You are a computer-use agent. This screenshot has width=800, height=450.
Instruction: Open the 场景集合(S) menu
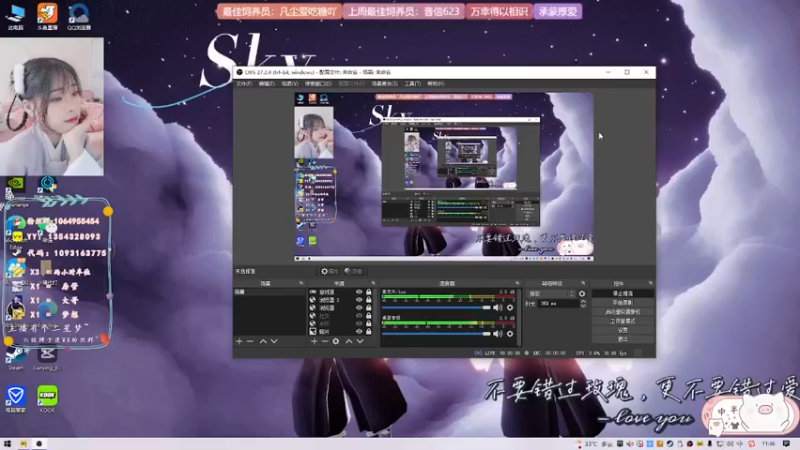(x=385, y=84)
